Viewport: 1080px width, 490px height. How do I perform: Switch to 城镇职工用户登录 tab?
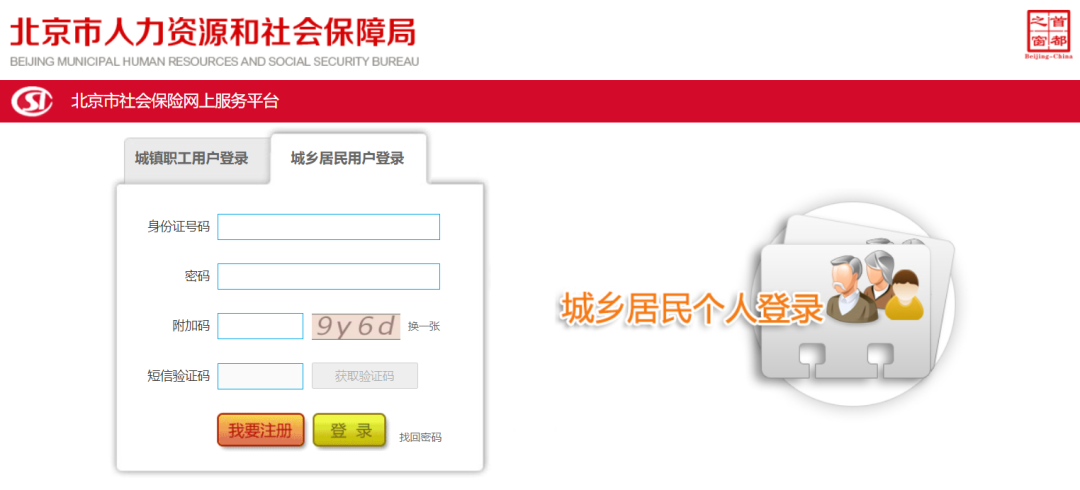[x=191, y=158]
